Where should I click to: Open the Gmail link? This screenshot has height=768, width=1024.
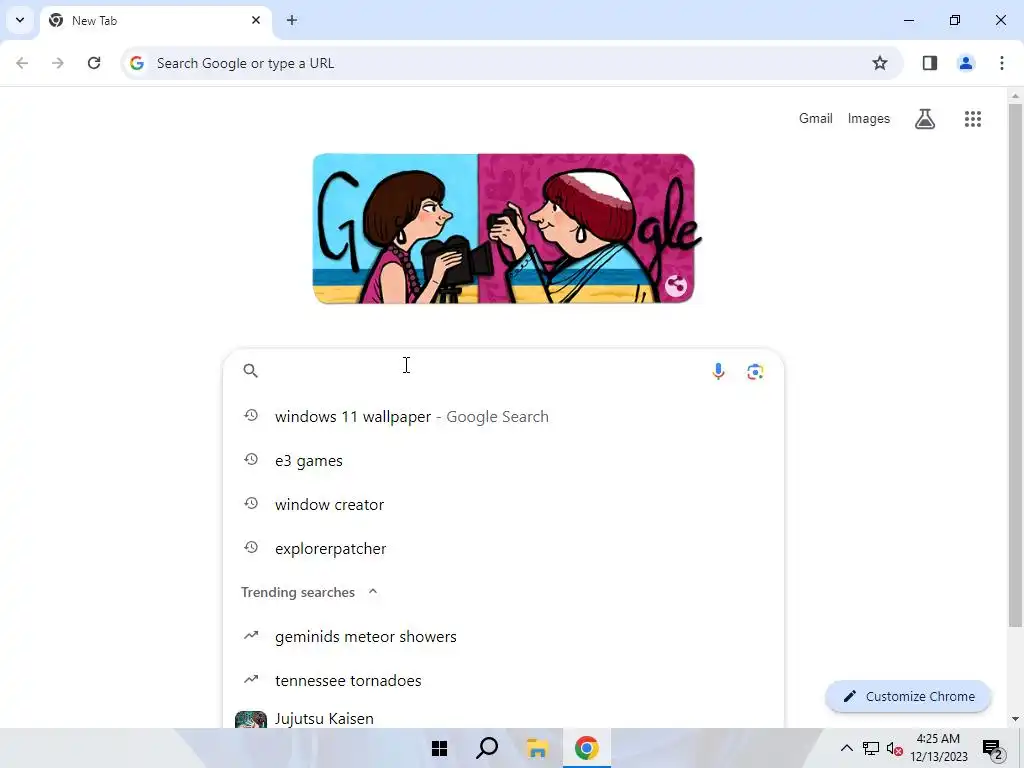tap(816, 118)
